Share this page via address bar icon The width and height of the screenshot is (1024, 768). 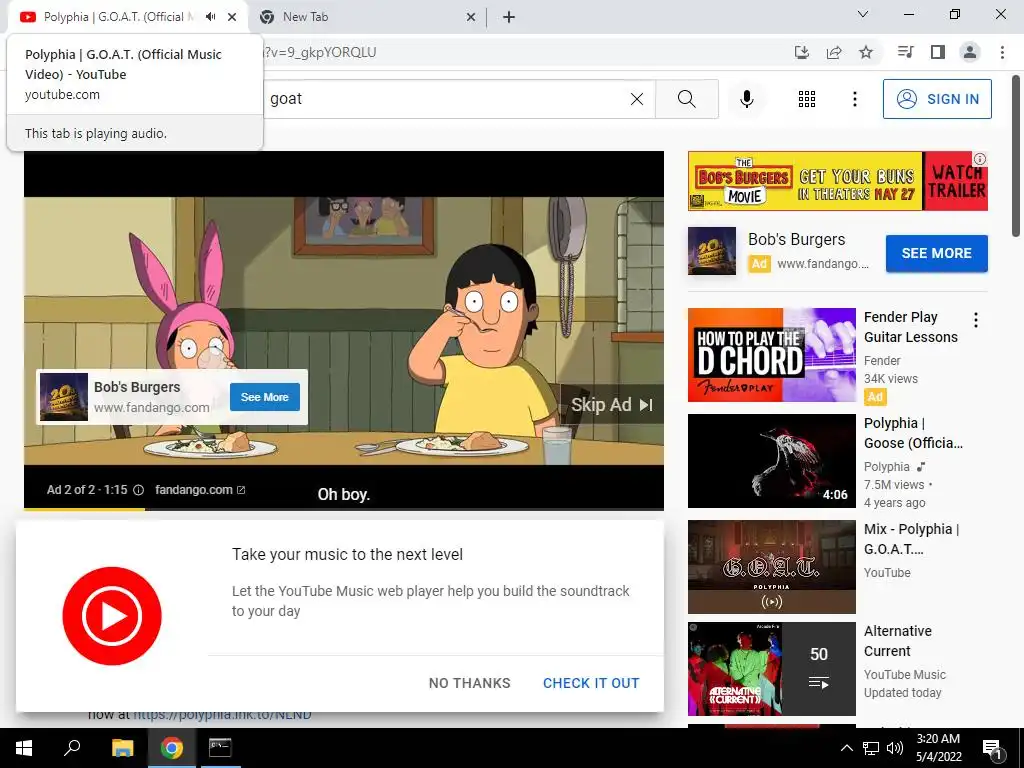pos(834,52)
